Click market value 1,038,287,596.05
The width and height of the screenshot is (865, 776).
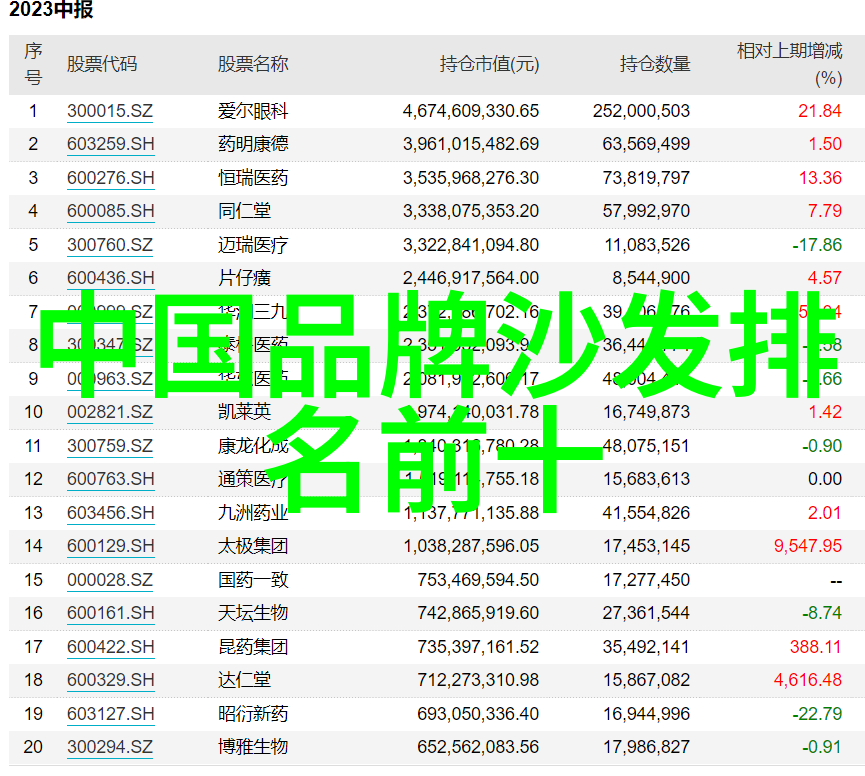[471, 546]
